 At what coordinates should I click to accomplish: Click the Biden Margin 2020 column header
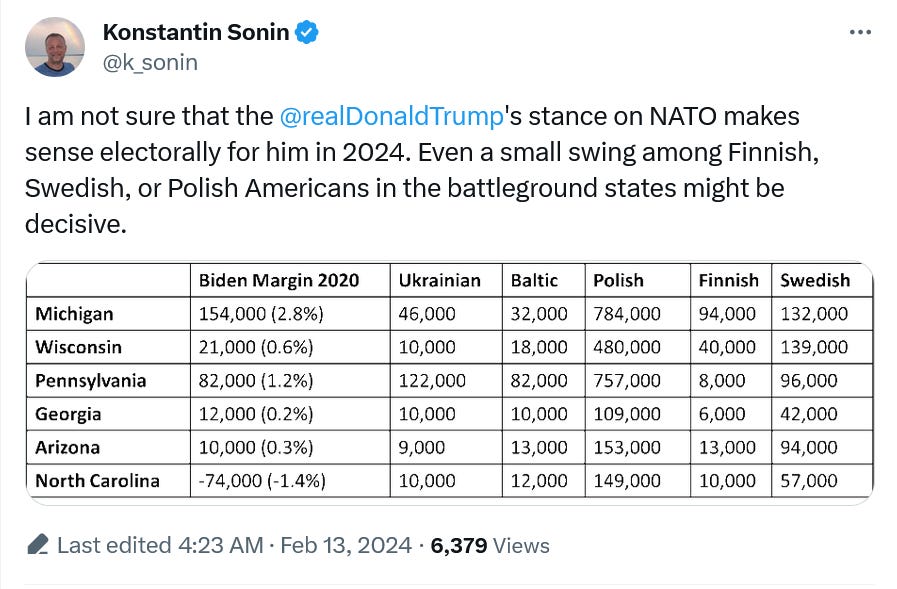(x=279, y=280)
